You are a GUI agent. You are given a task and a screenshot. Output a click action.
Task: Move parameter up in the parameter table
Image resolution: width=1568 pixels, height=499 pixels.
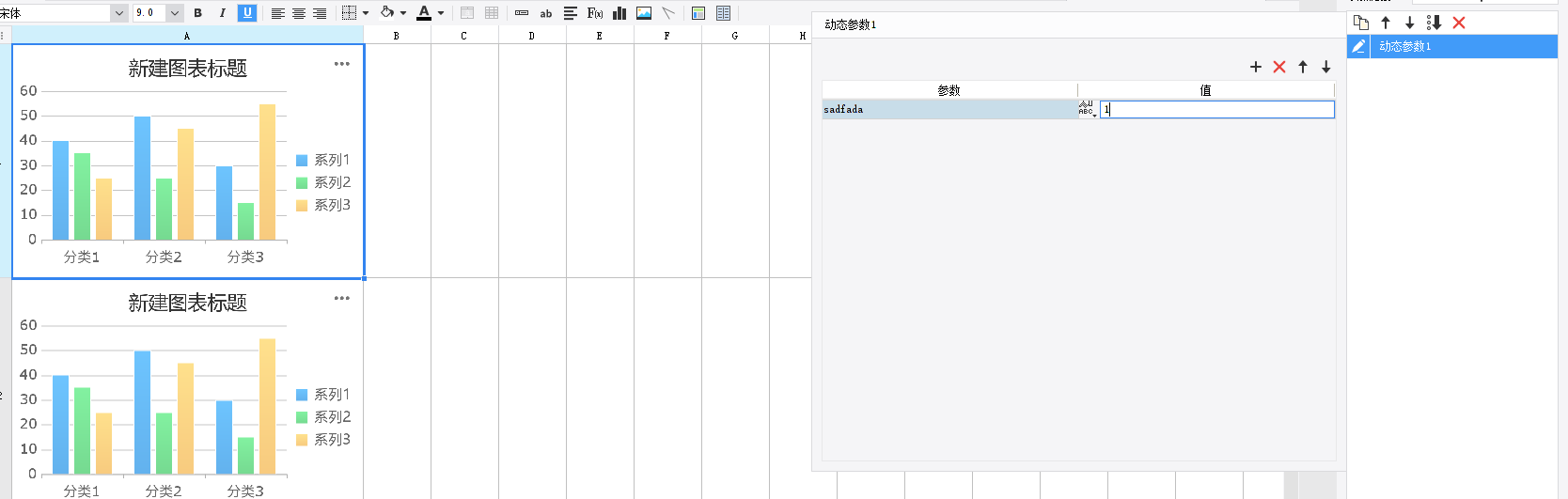click(1303, 67)
